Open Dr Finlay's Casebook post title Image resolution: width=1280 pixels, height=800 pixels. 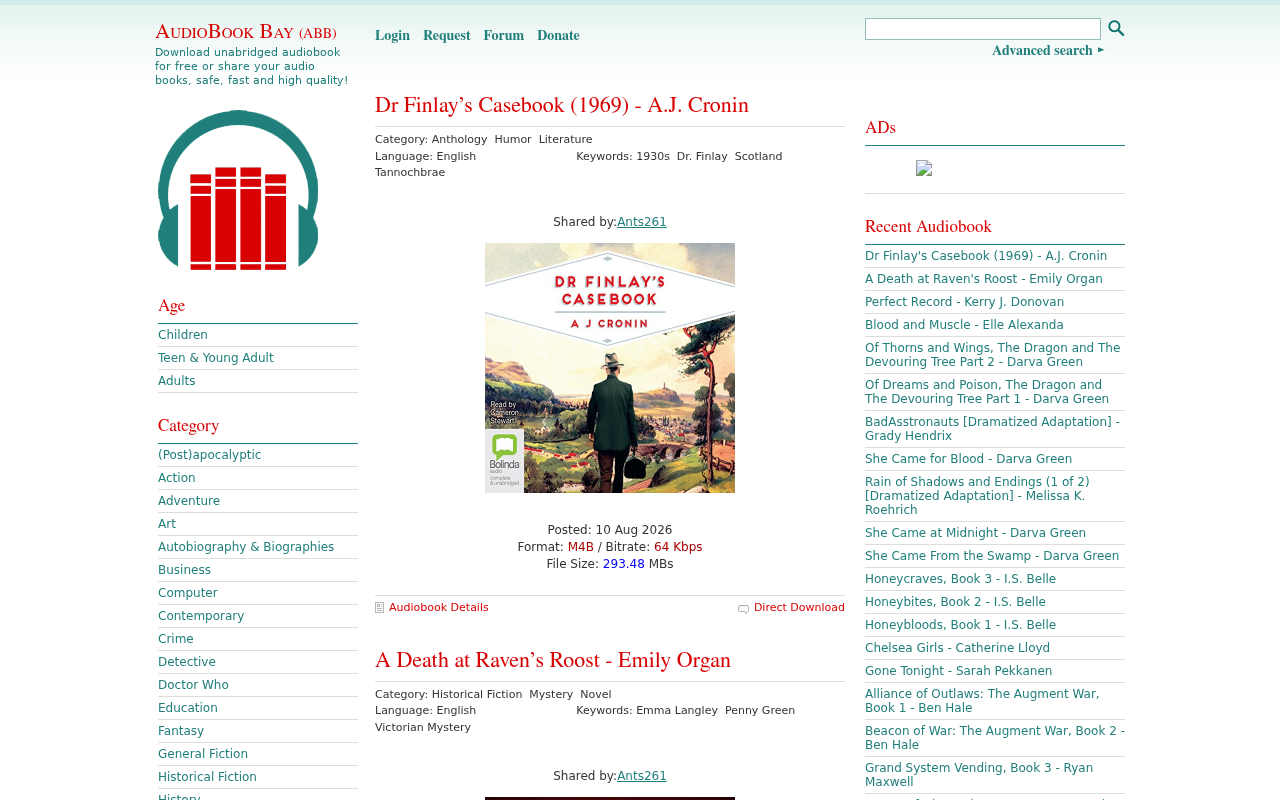point(562,106)
